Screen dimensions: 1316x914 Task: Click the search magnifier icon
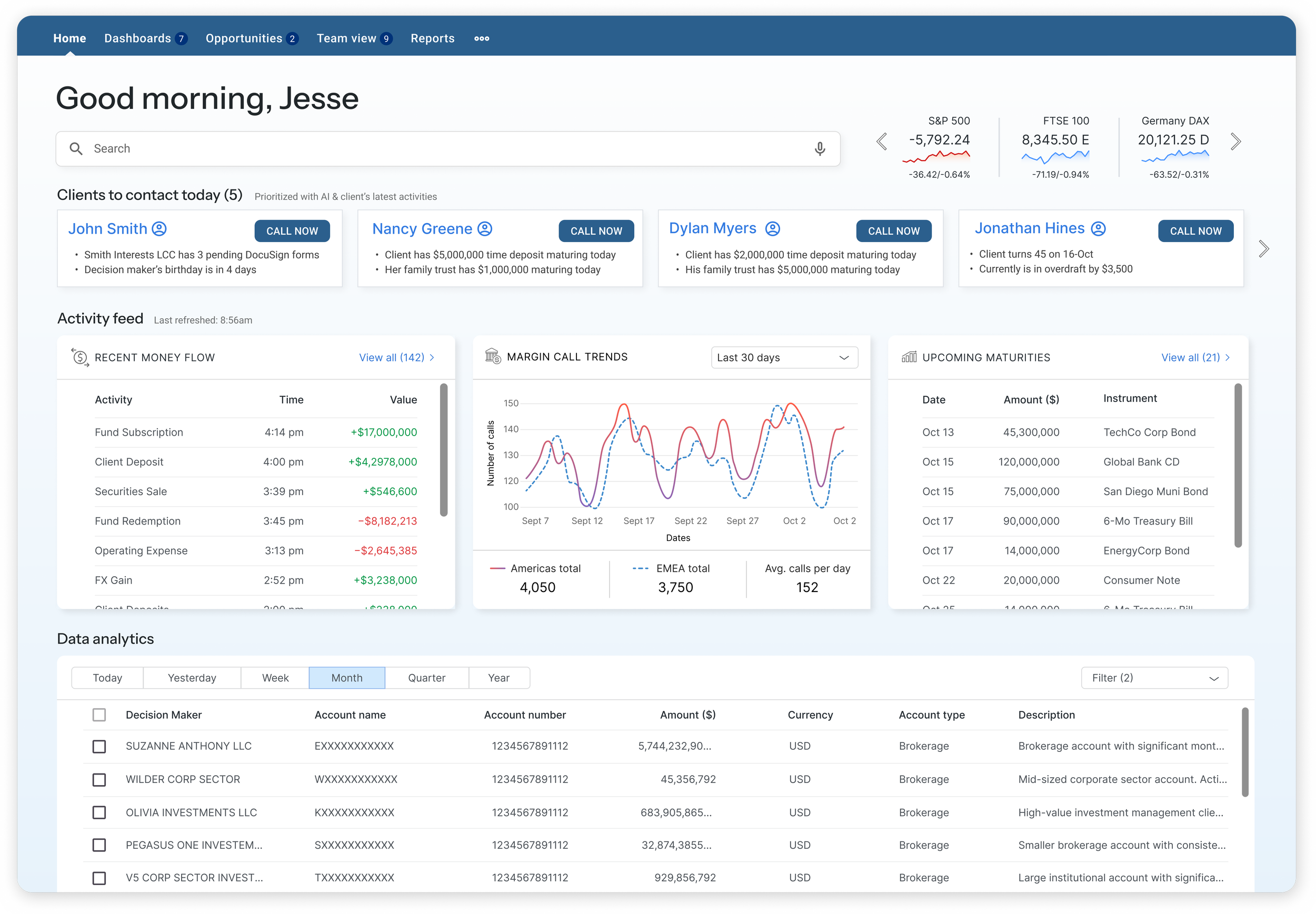[76, 149]
